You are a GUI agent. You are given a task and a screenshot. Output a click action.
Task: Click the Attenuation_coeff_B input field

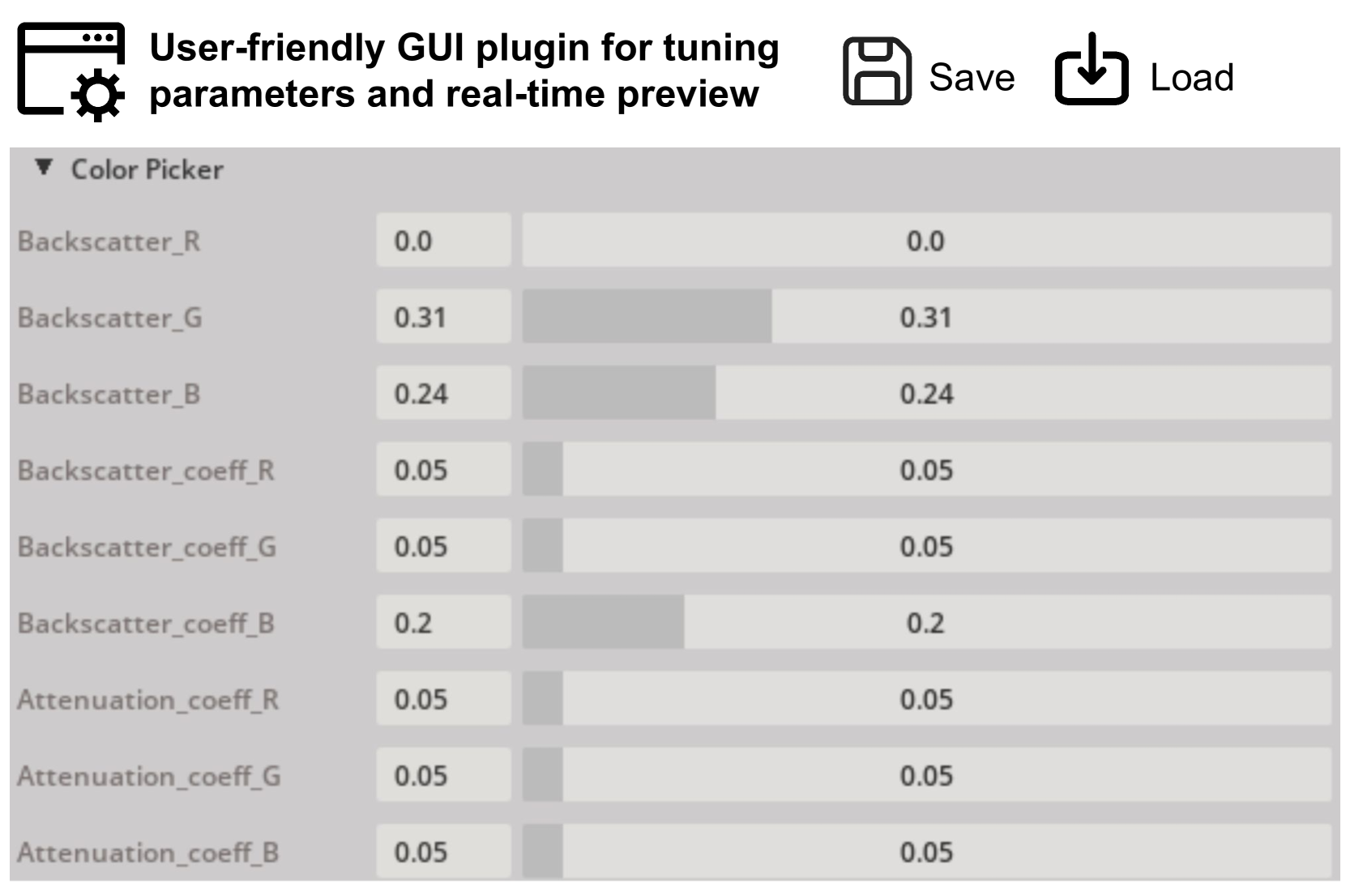click(443, 852)
